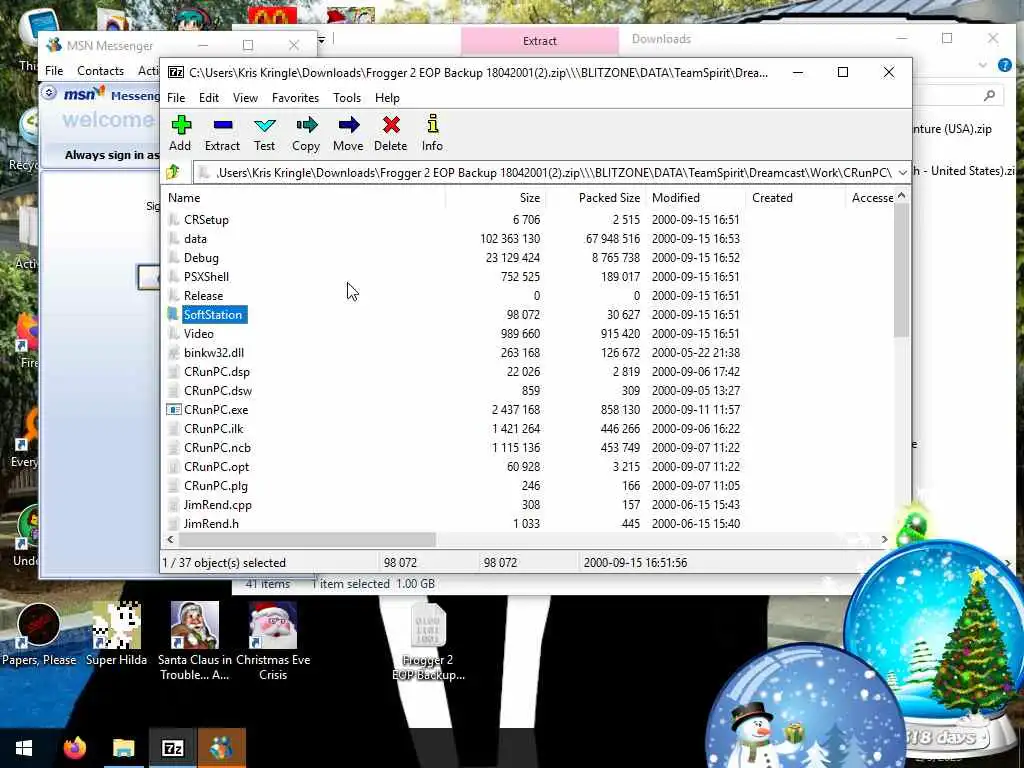1024x768 pixels.
Task: Sort by the Name column header
Action: 303,198
